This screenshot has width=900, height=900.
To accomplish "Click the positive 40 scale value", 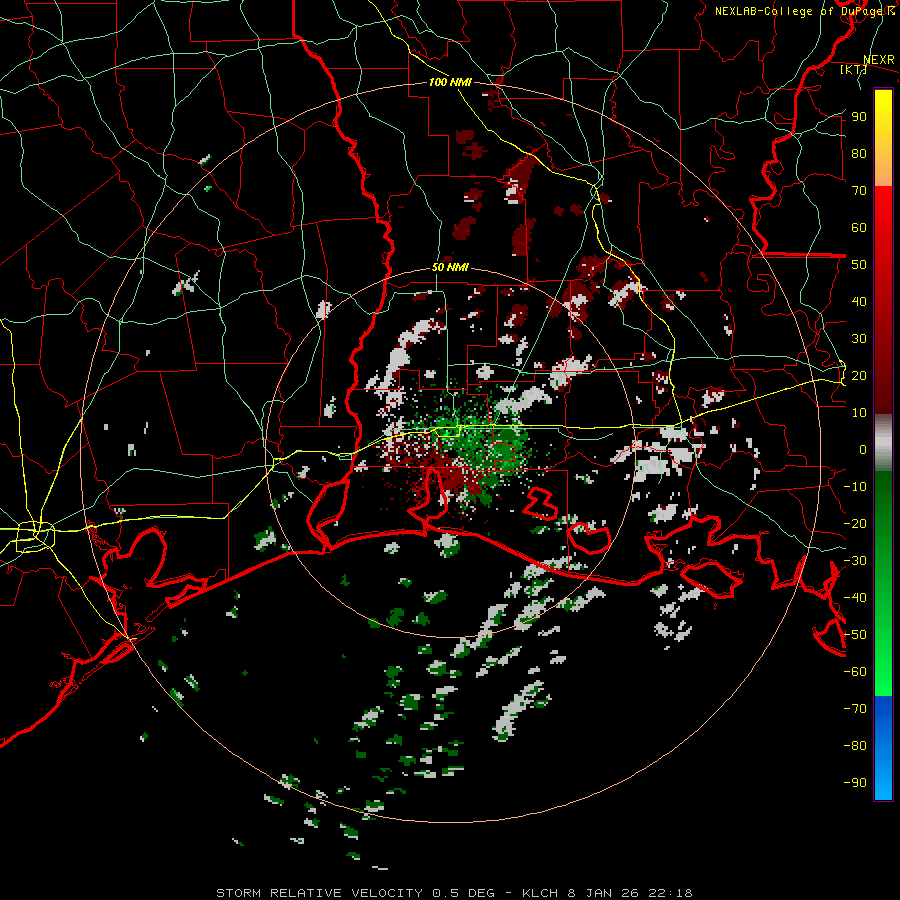I will click(x=859, y=301).
